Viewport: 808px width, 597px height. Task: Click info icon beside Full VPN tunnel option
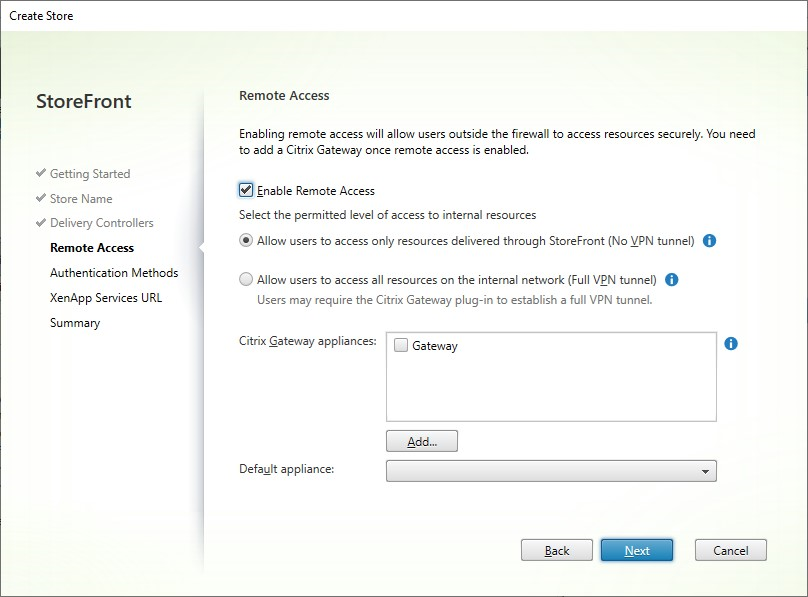click(672, 280)
